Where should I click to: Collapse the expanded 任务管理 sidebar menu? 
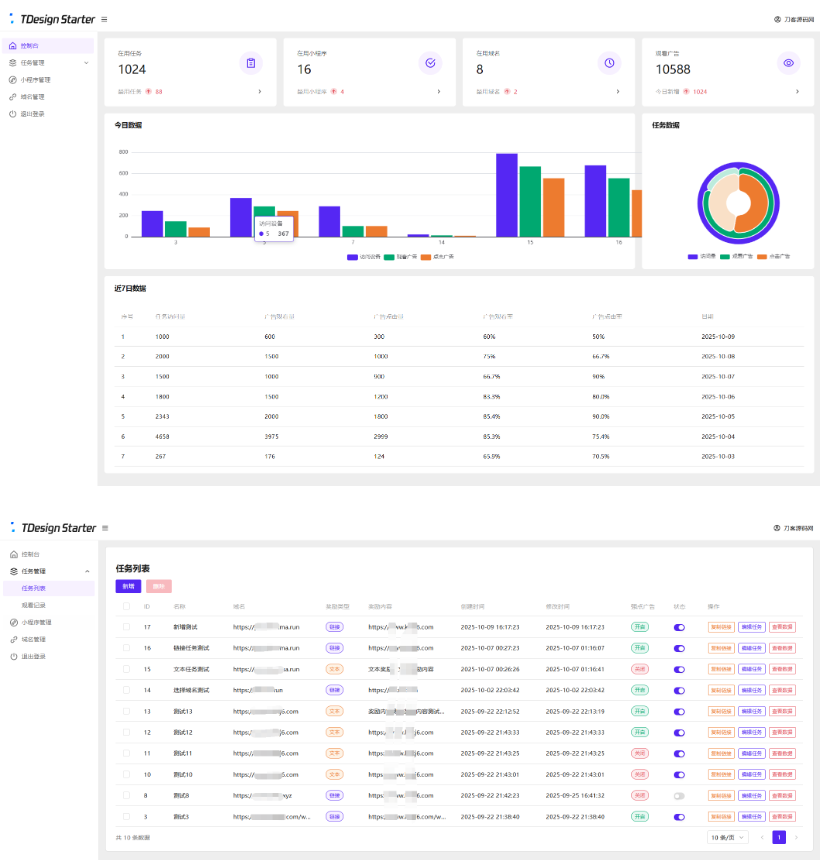click(x=86, y=571)
